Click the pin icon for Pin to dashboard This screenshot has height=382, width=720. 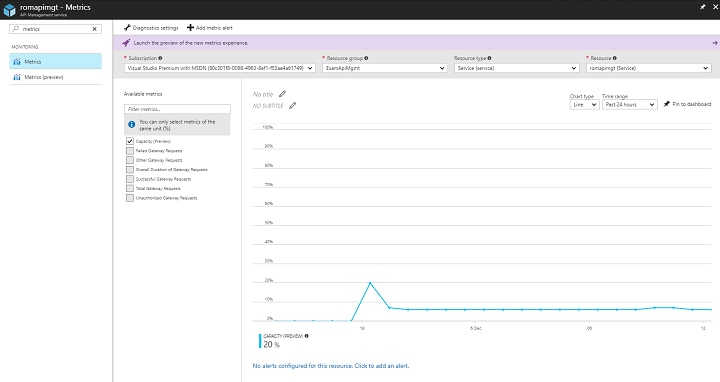click(x=667, y=104)
